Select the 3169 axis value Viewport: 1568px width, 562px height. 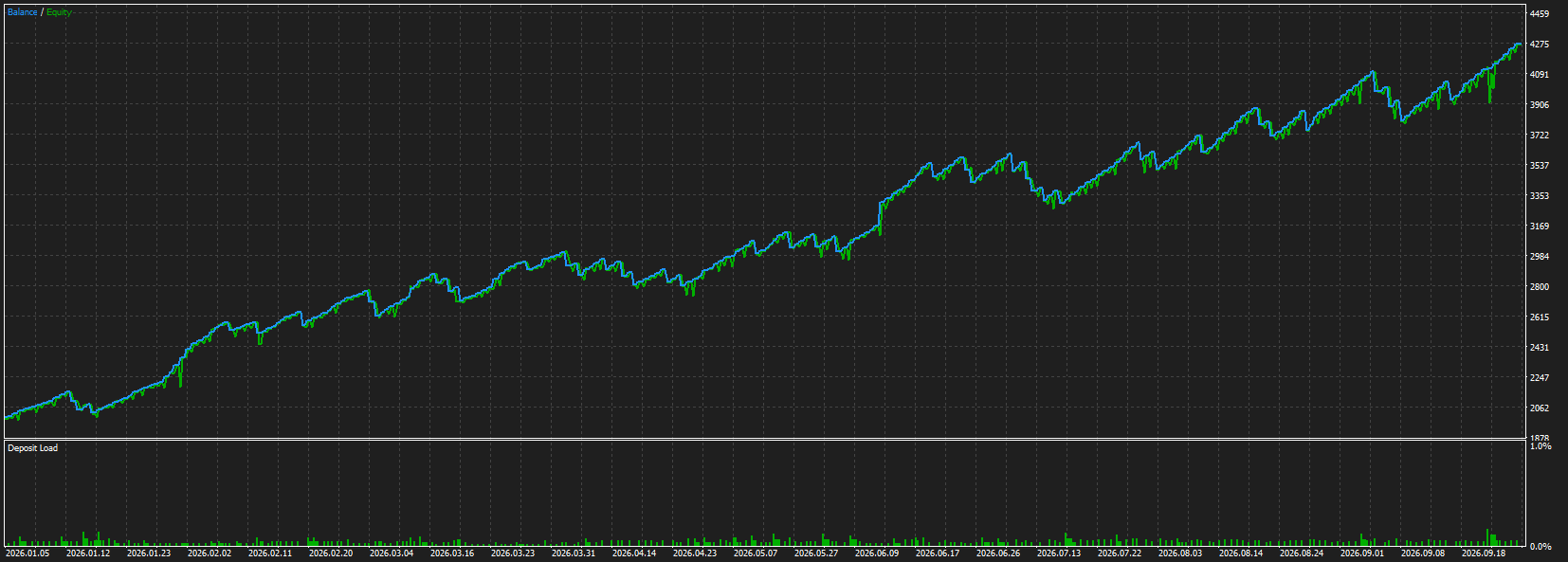tap(1540, 227)
